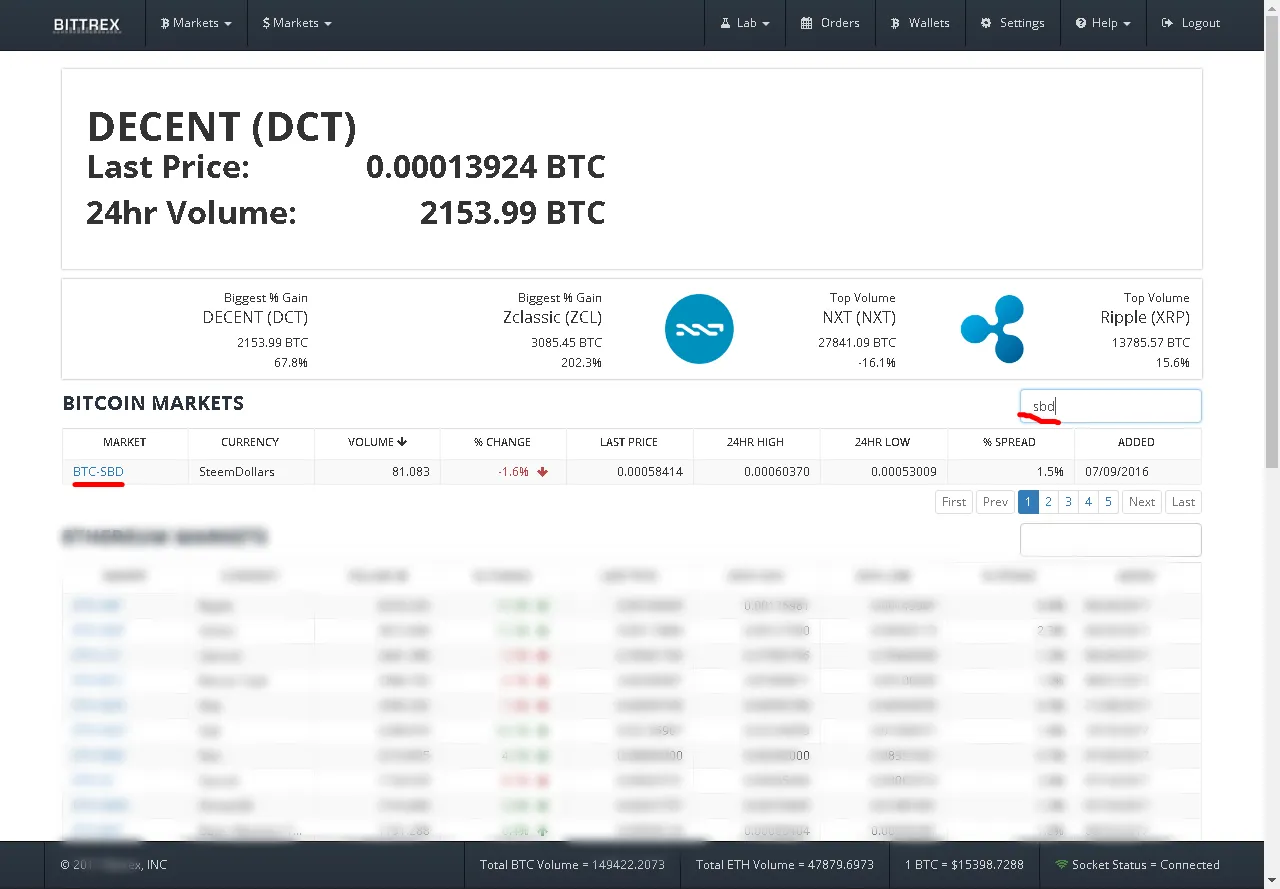Click the 81.083 volume cell
1280x889 pixels.
[x=377, y=471]
